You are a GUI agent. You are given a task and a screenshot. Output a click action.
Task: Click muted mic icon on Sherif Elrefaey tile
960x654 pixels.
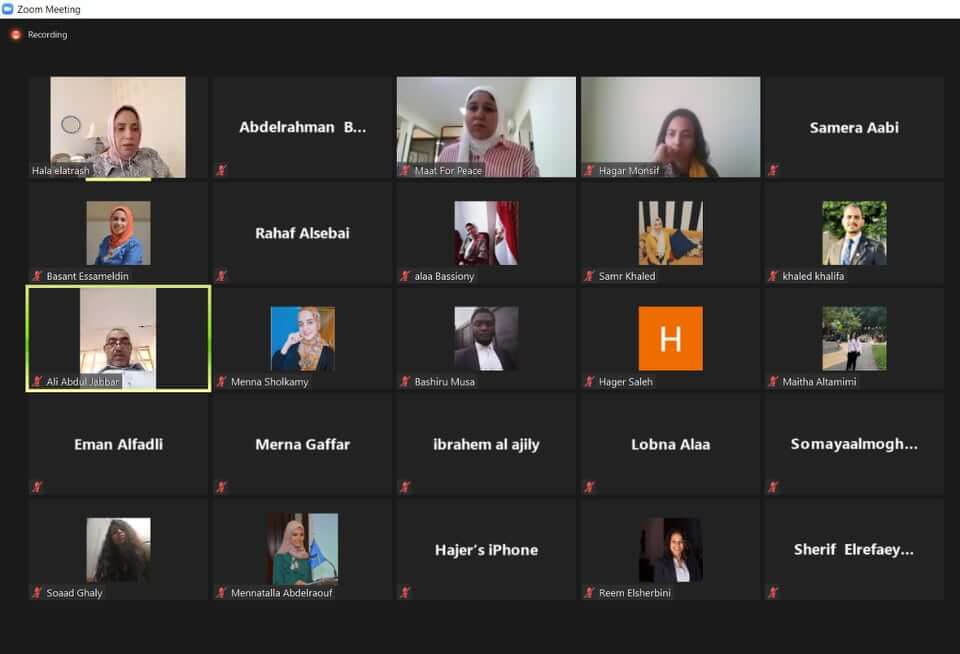pyautogui.click(x=773, y=593)
